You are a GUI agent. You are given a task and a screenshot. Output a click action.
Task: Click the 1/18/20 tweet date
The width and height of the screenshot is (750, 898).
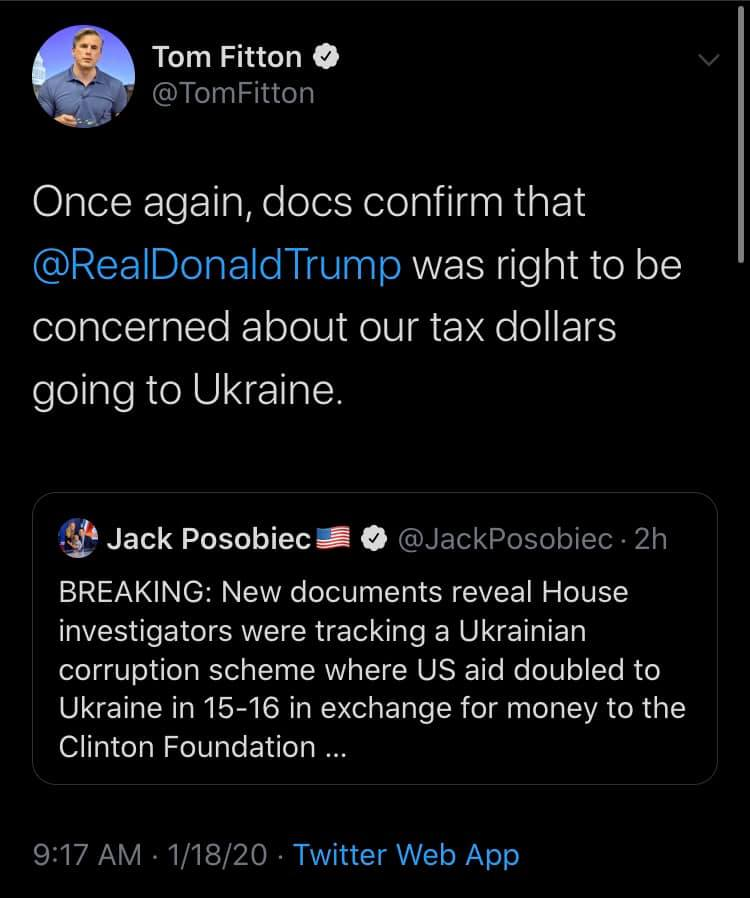point(219,855)
